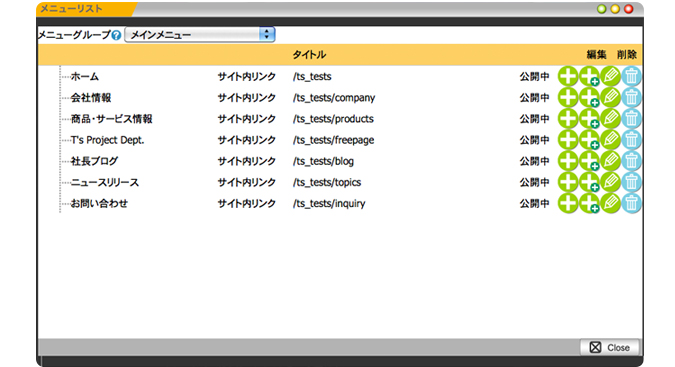Click the /ts_tests/blog path text
The image size is (675, 367).
(x=323, y=161)
